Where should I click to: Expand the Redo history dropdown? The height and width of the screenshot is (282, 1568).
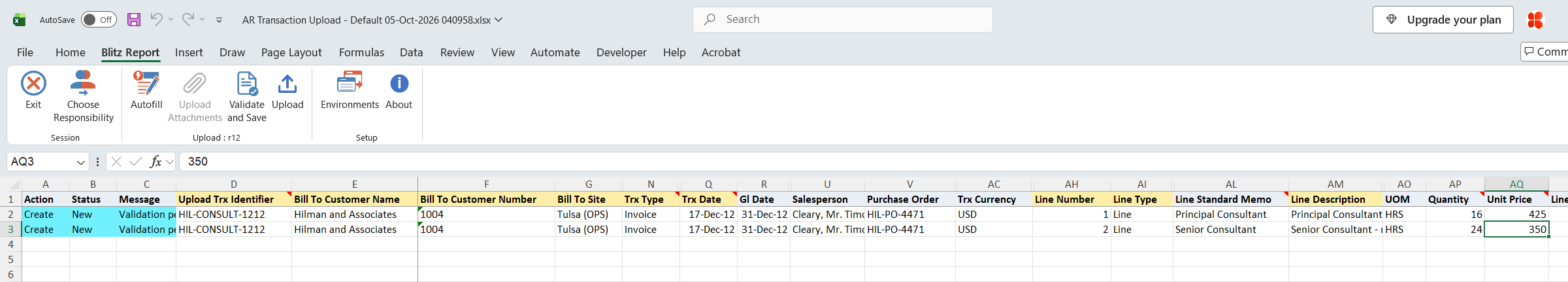click(203, 20)
